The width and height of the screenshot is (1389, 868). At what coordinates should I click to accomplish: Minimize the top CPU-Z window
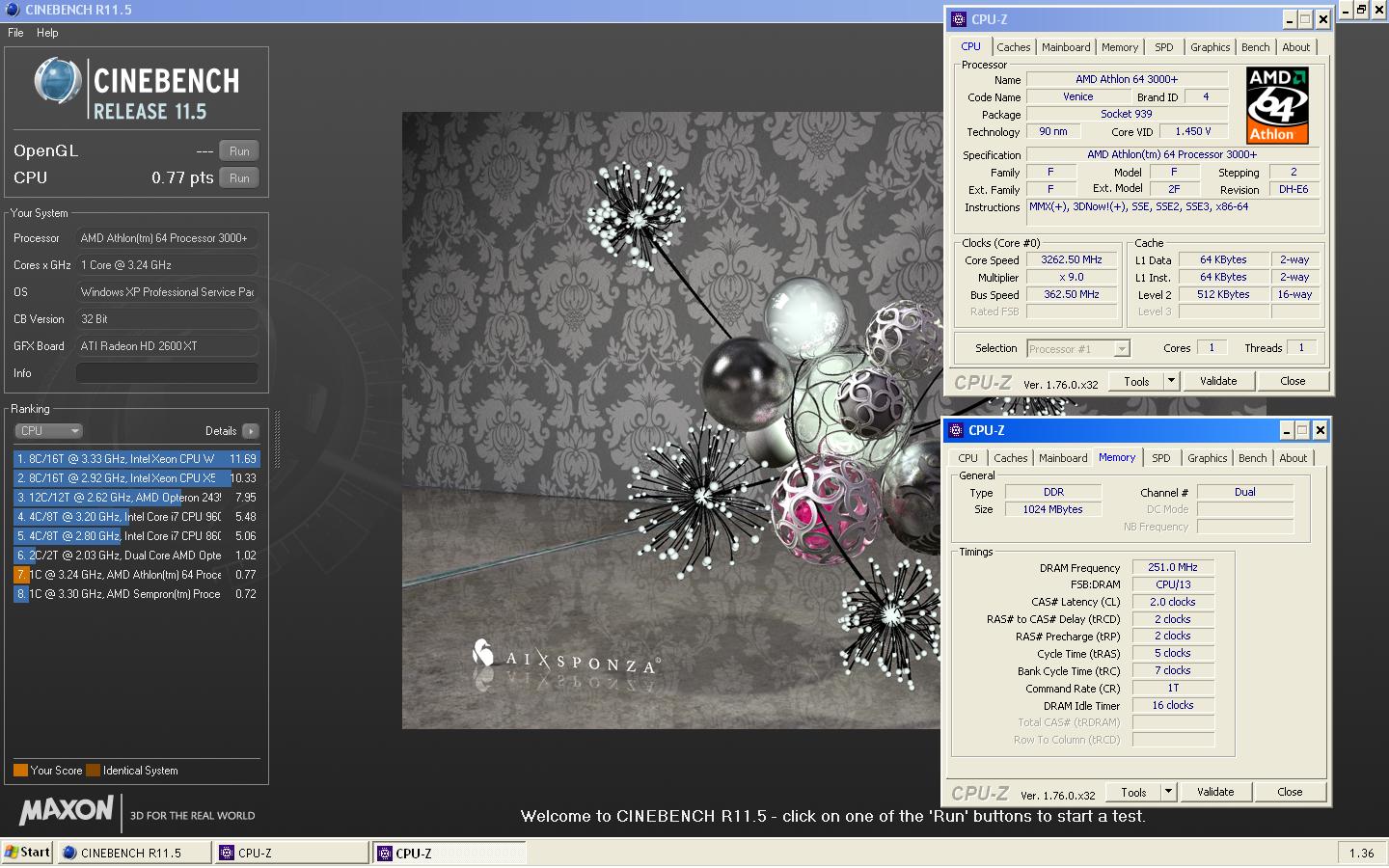click(1290, 20)
